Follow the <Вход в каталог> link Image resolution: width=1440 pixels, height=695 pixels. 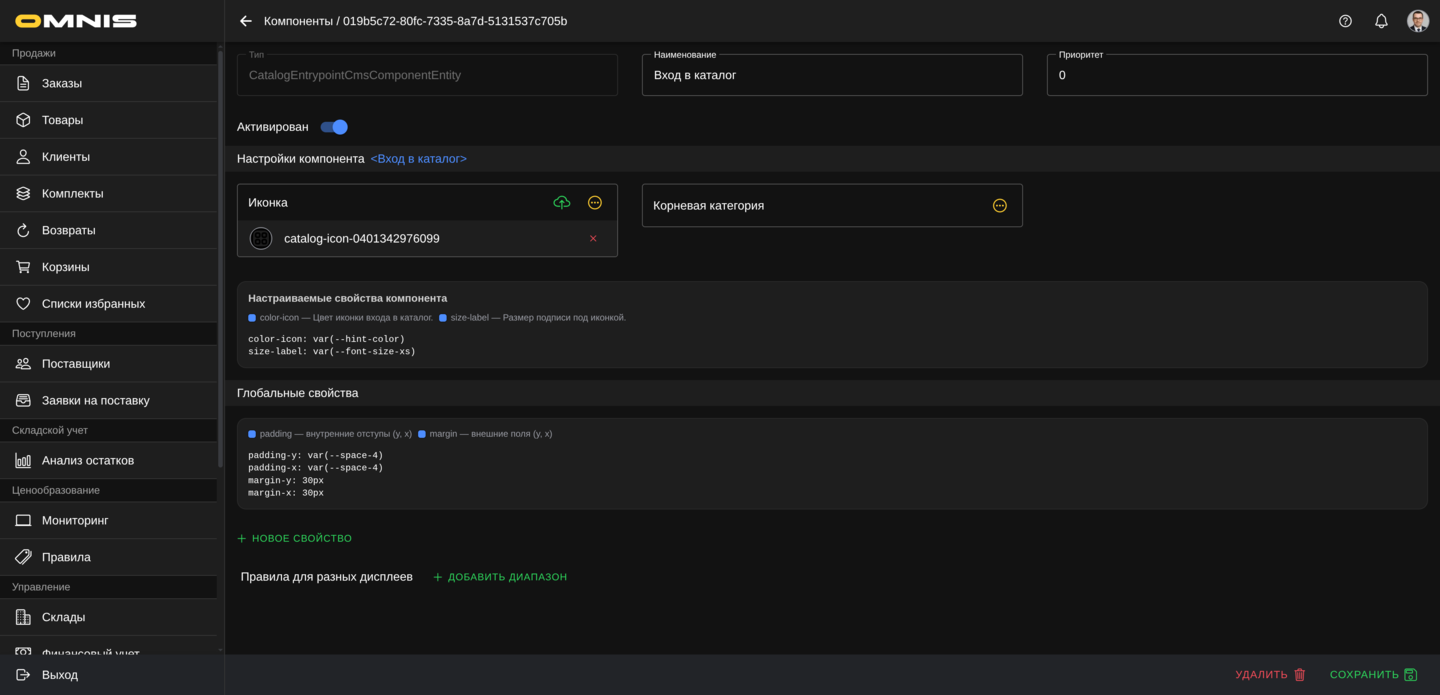pyautogui.click(x=418, y=159)
